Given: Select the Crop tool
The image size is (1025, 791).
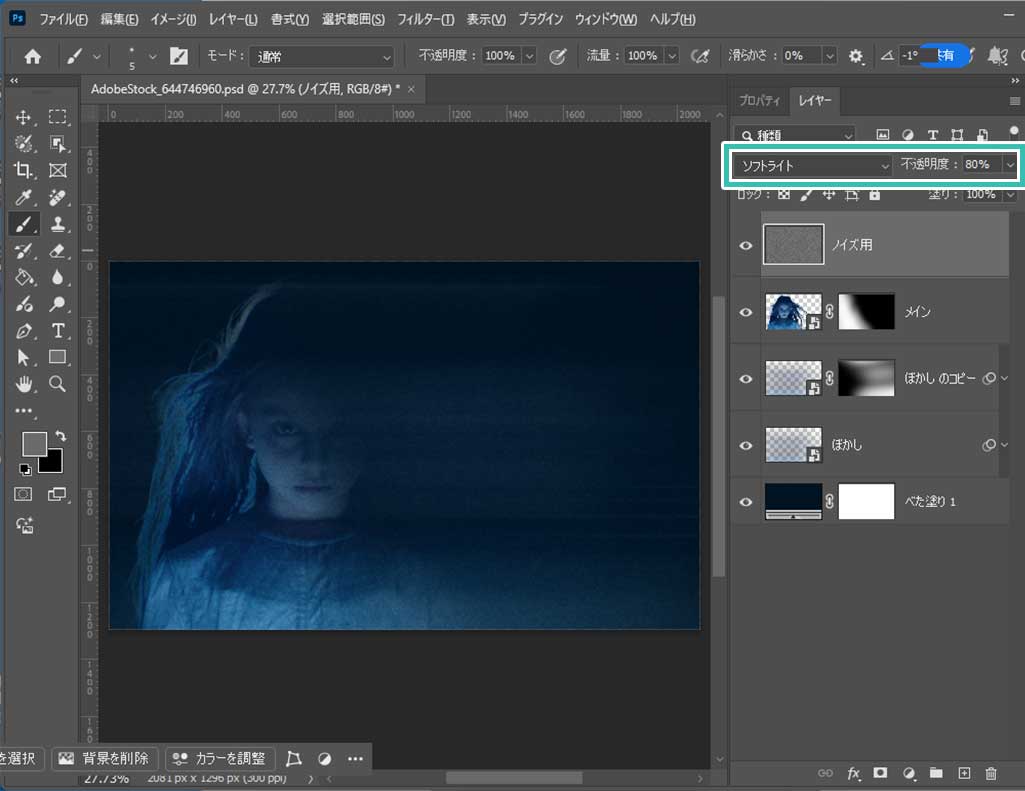Looking at the screenshot, I should (24, 170).
